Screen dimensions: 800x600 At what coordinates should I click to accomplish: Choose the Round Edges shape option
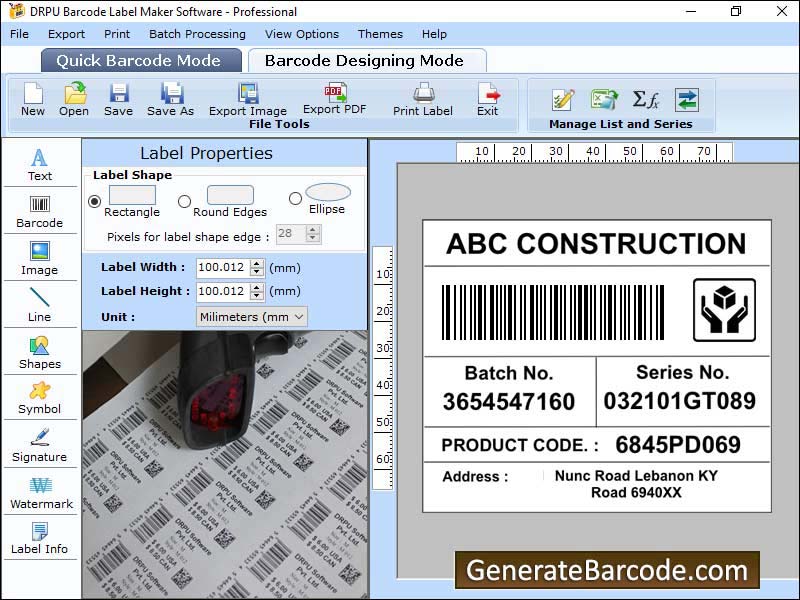coord(184,202)
